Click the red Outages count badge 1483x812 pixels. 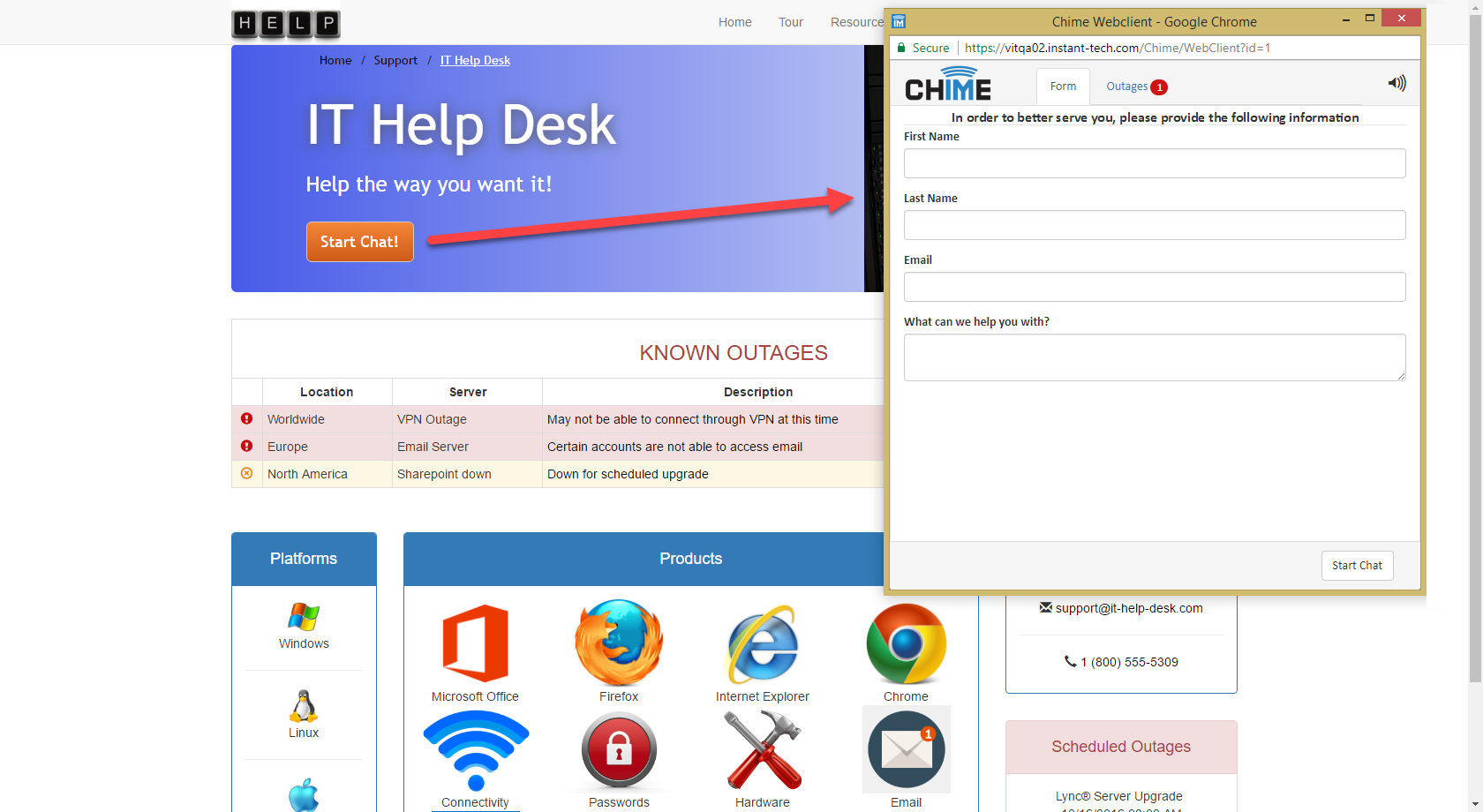click(1159, 86)
